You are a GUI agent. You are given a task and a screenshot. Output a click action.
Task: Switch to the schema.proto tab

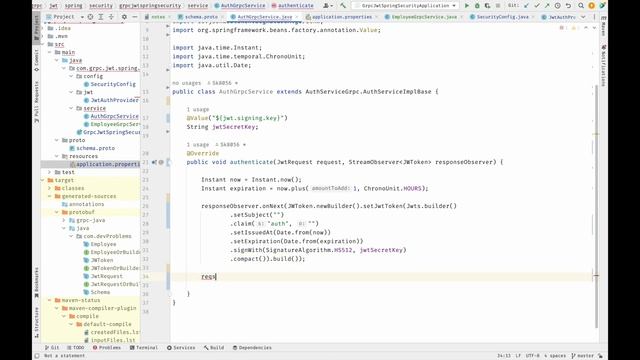click(x=201, y=17)
